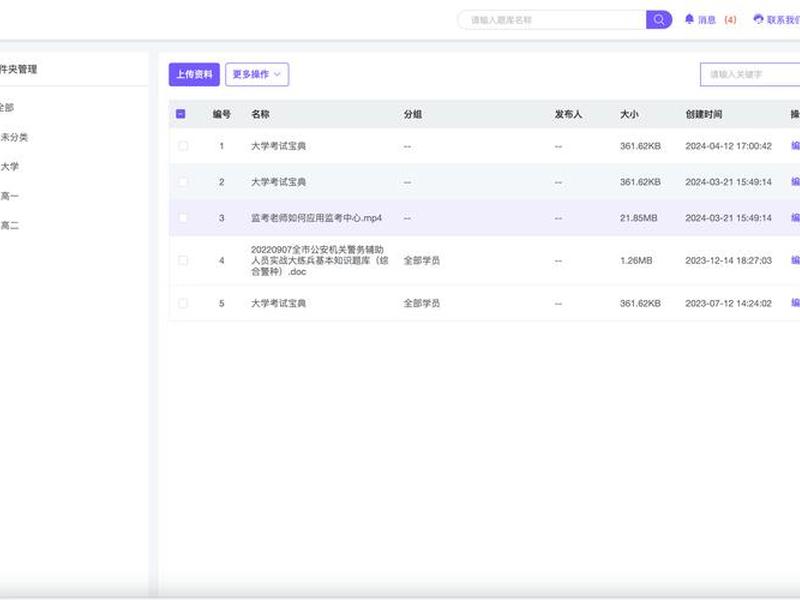Click the 件夹管理 sidebar heading

pos(18,69)
